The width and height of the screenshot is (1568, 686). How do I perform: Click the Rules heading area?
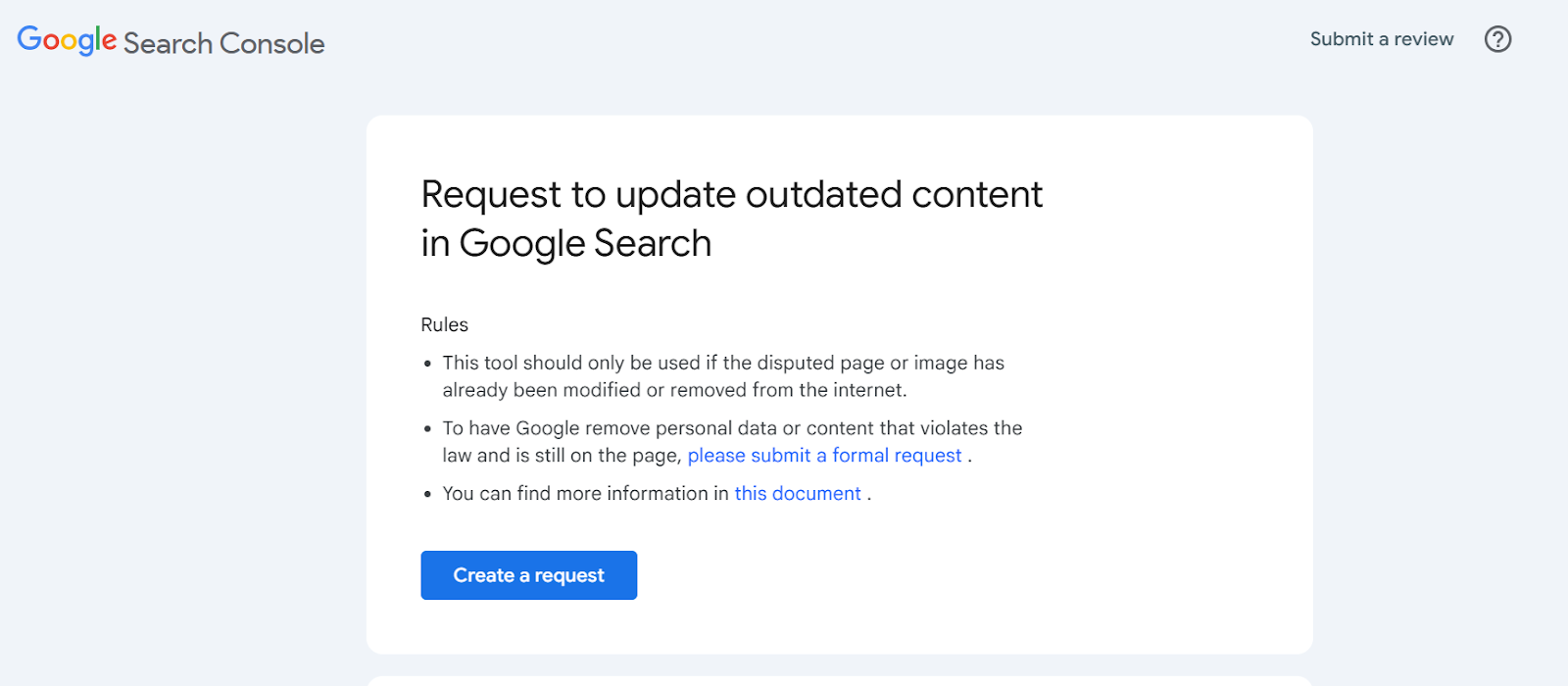click(x=444, y=324)
